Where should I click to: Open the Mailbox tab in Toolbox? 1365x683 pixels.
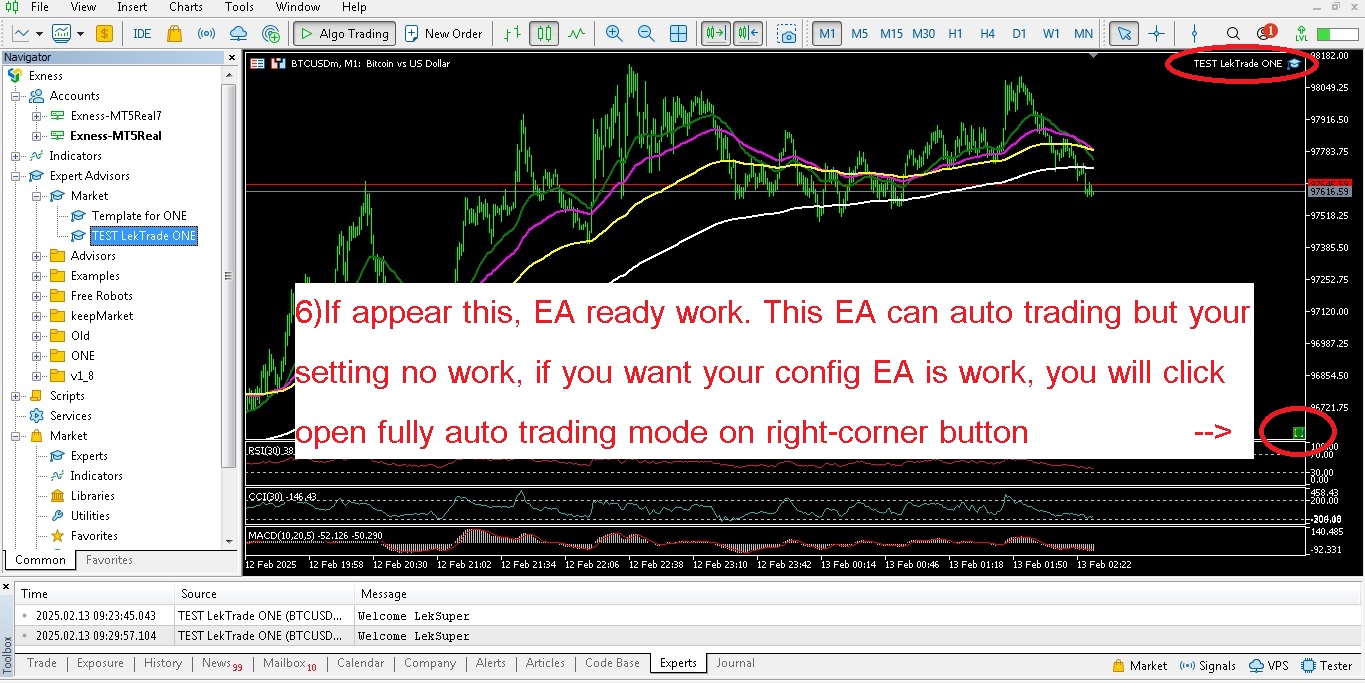pos(289,663)
